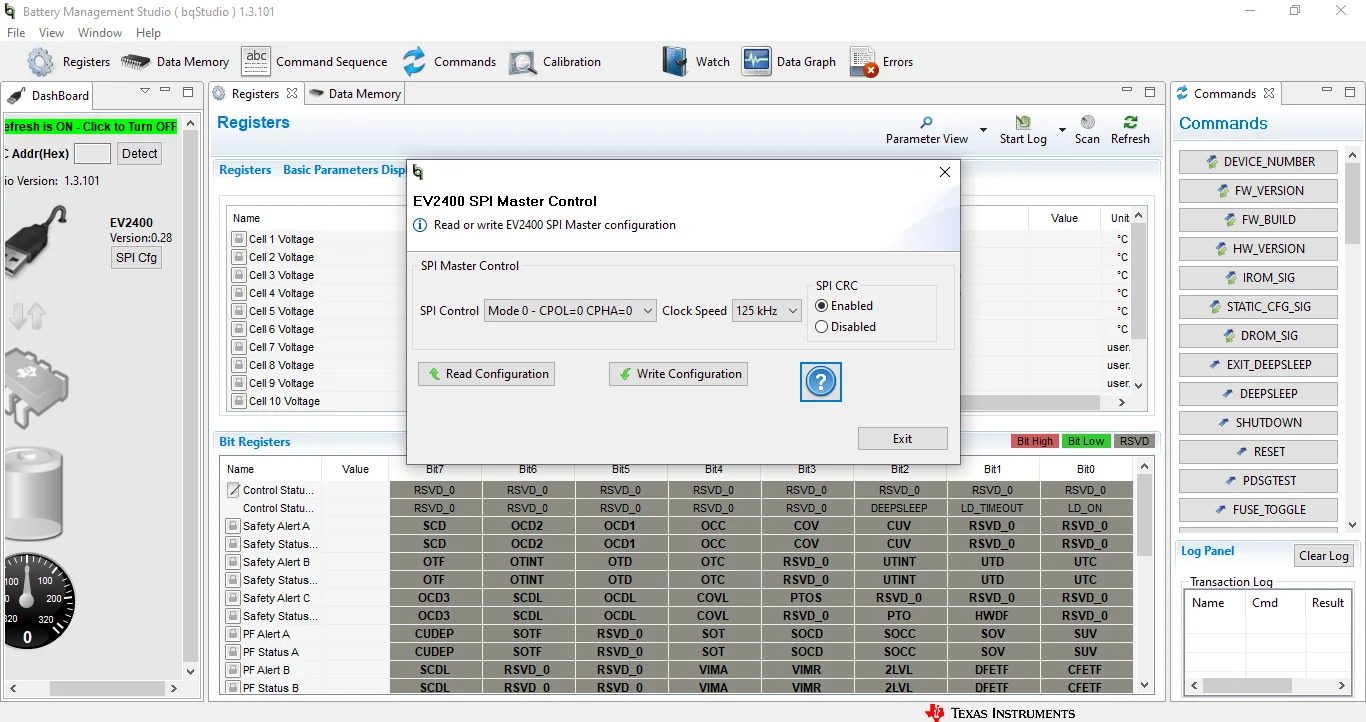Click the lock icon beside Cell 1 Voltage
1366x722 pixels.
coord(239,239)
